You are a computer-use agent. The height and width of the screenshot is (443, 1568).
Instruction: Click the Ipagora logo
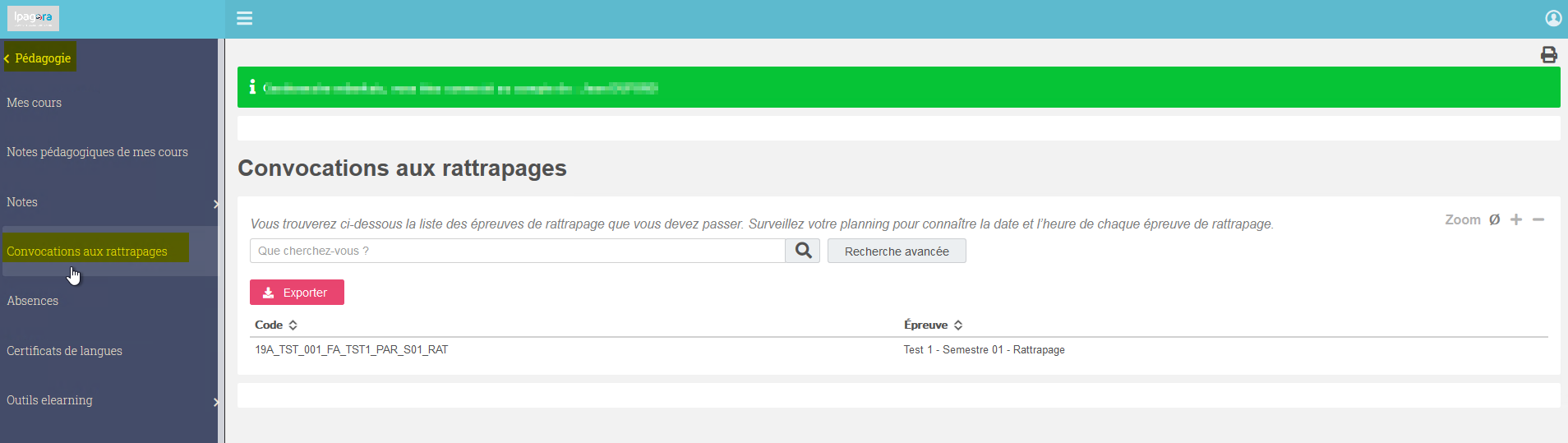33,18
